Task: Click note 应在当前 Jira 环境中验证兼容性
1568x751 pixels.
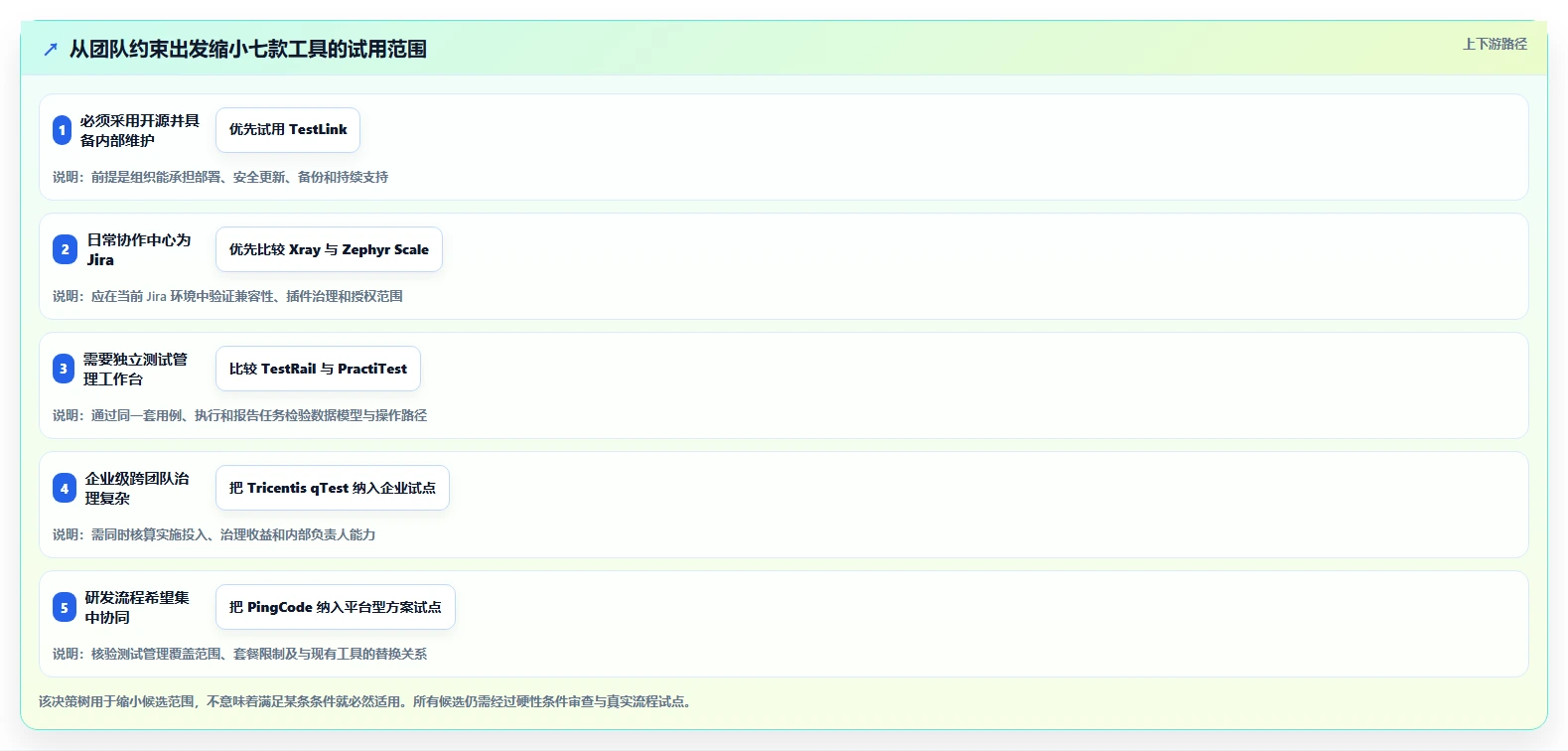Action: click(x=227, y=296)
